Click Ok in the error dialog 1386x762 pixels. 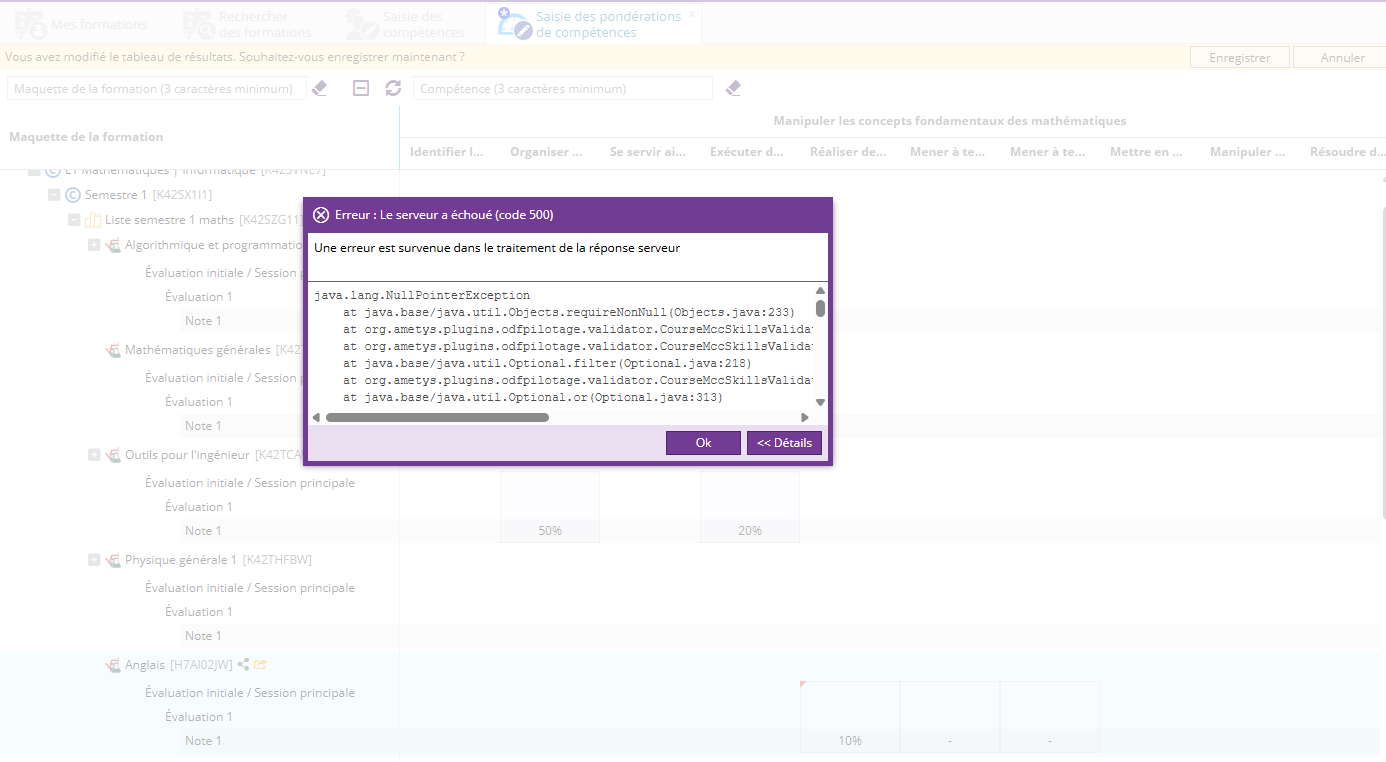click(703, 443)
